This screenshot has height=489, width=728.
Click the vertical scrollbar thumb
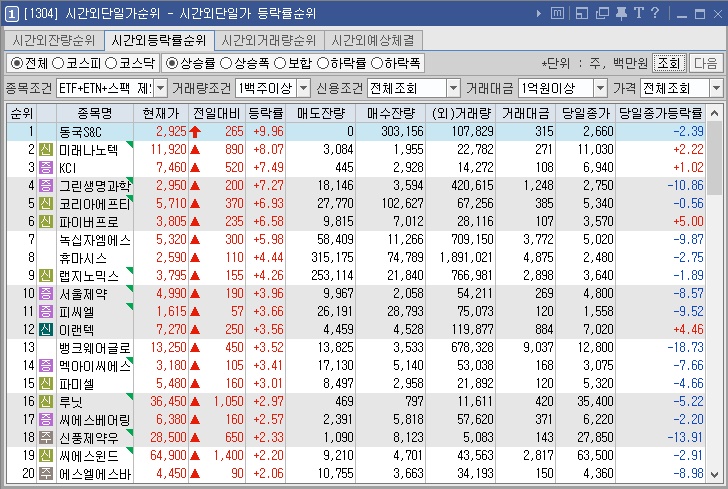[x=715, y=159]
